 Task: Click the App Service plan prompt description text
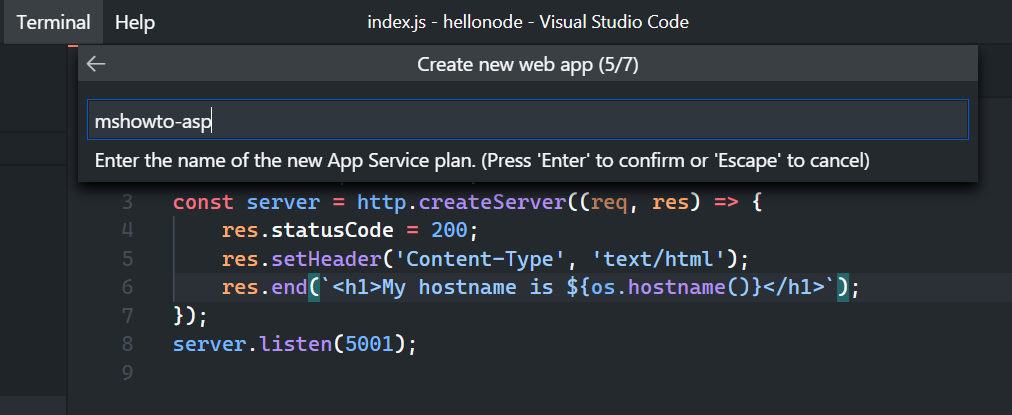pyautogui.click(x=482, y=161)
